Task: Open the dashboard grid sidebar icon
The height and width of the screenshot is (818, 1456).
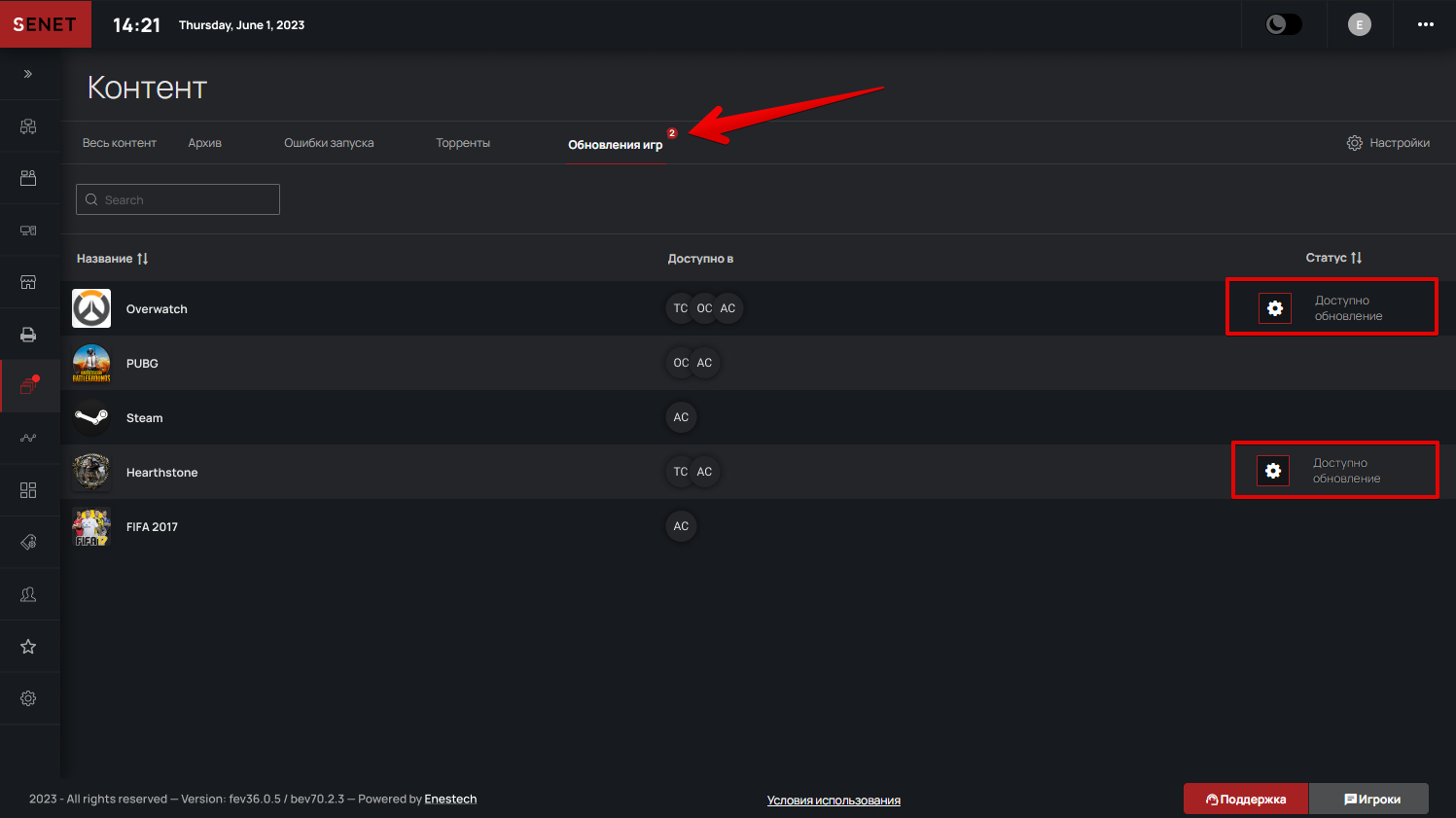Action: pyautogui.click(x=28, y=490)
